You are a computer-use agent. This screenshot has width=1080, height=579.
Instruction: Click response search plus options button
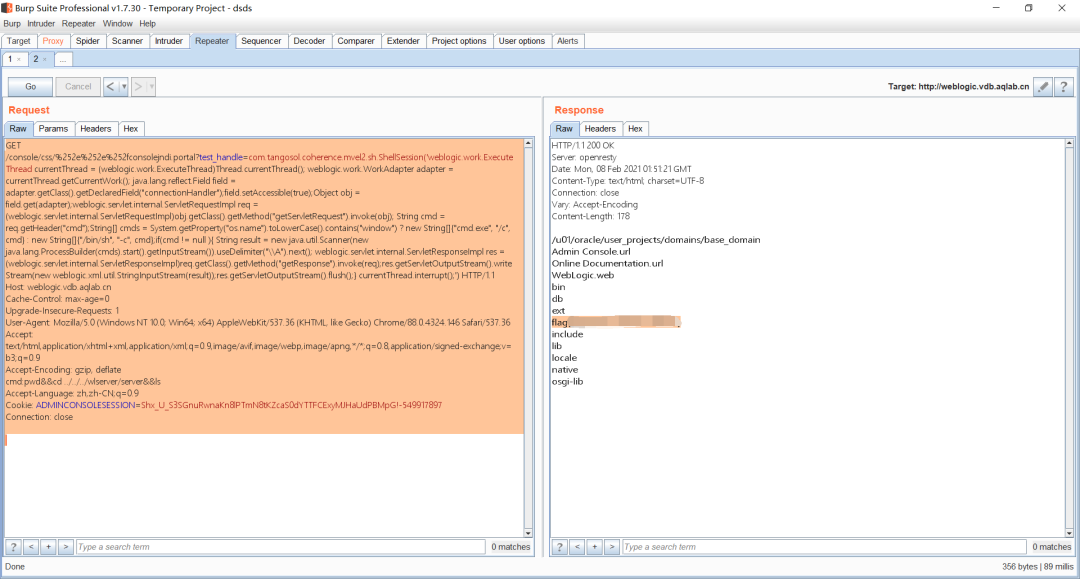tap(594, 547)
